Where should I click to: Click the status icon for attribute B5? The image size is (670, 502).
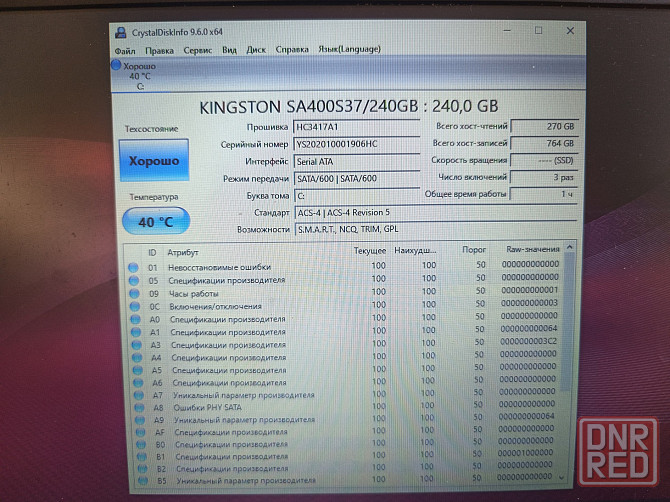pyautogui.click(x=143, y=481)
